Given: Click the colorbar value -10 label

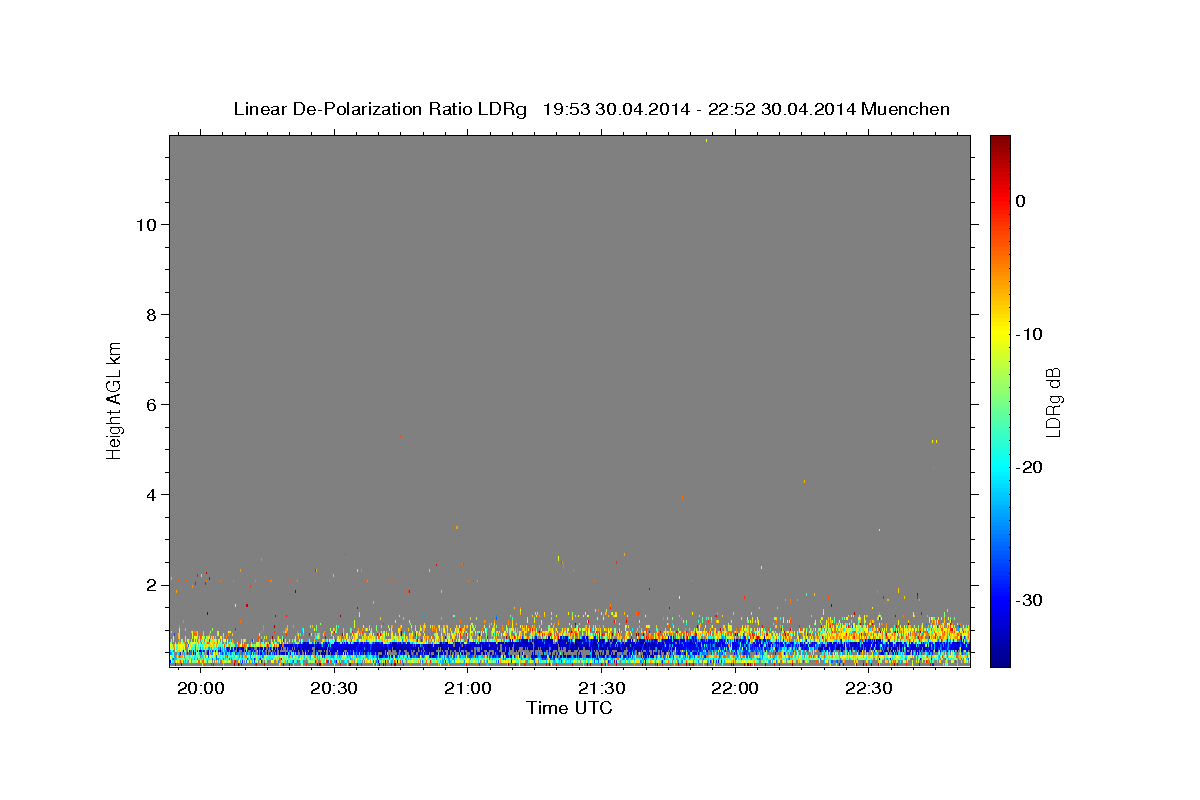Looking at the screenshot, I should pyautogui.click(x=1030, y=334).
